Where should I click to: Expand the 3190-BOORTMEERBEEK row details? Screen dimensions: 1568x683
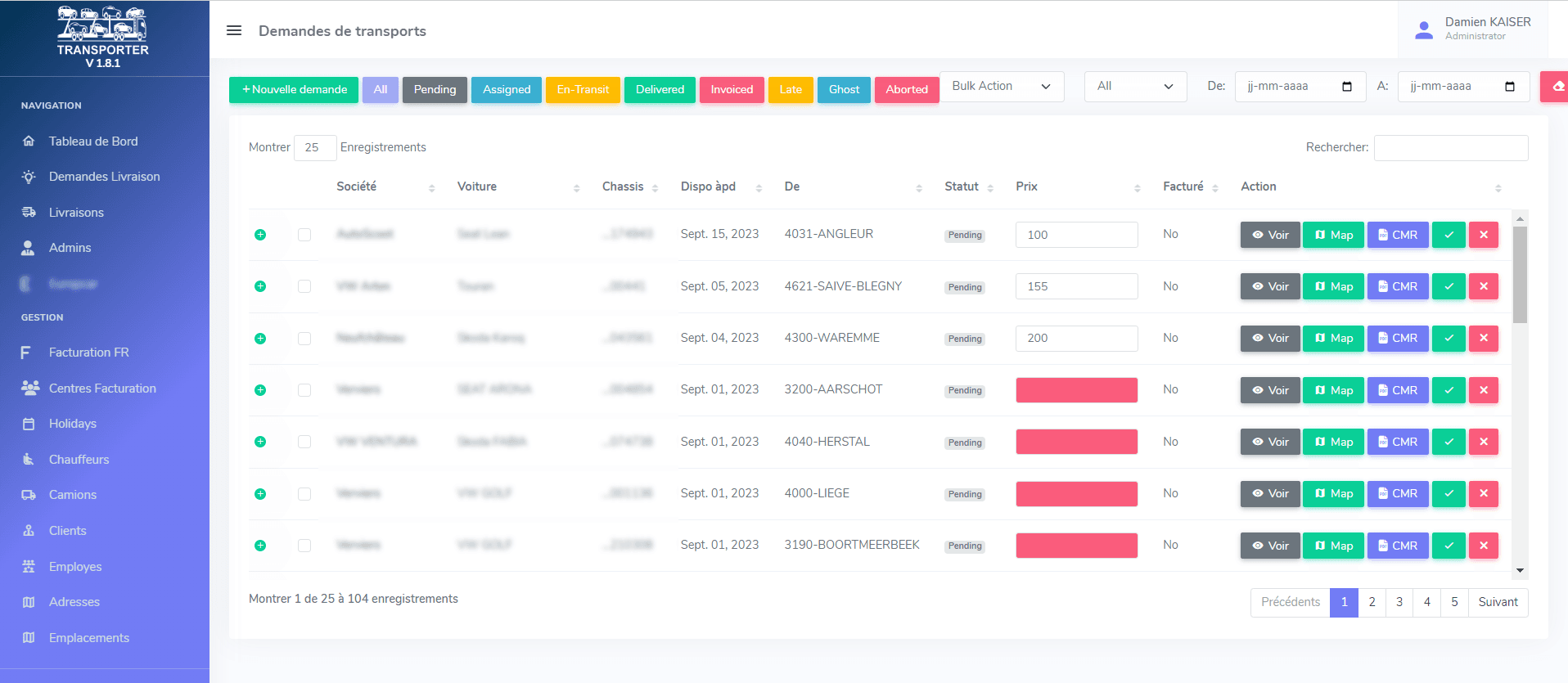(x=260, y=546)
